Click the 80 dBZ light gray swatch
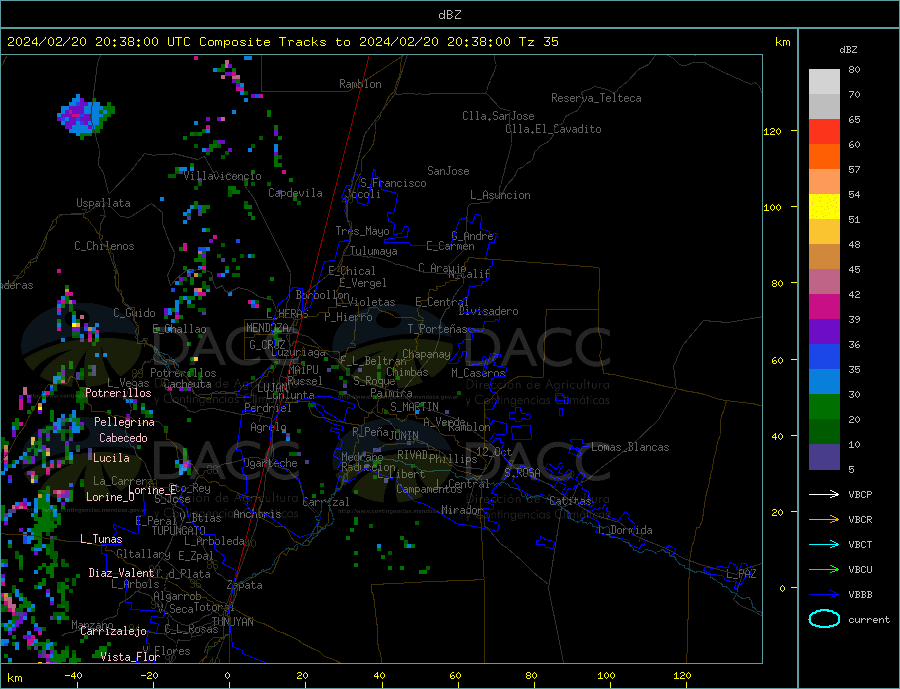The height and width of the screenshot is (689, 900). 824,82
